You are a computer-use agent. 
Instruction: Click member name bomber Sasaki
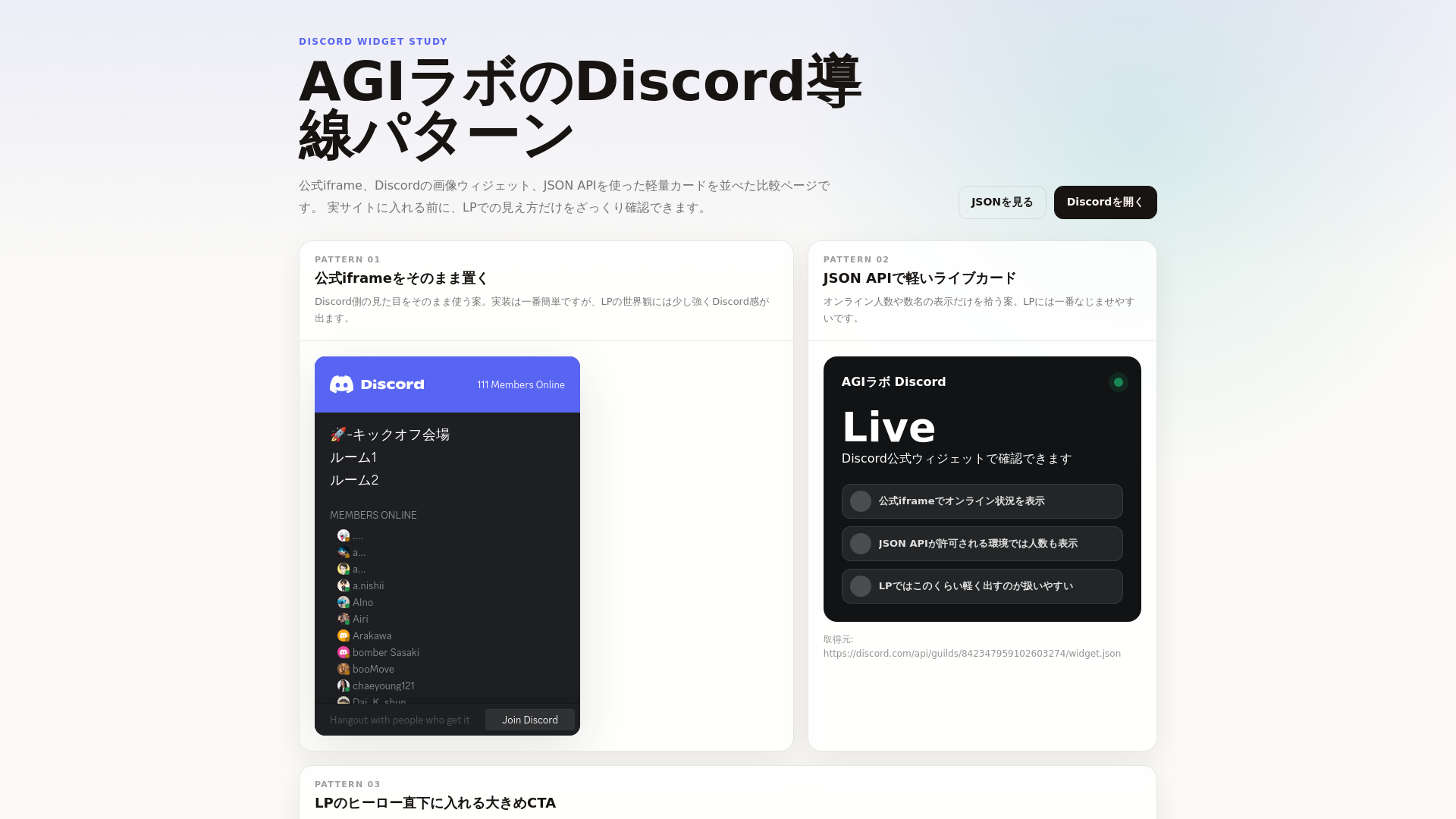pyautogui.click(x=386, y=652)
